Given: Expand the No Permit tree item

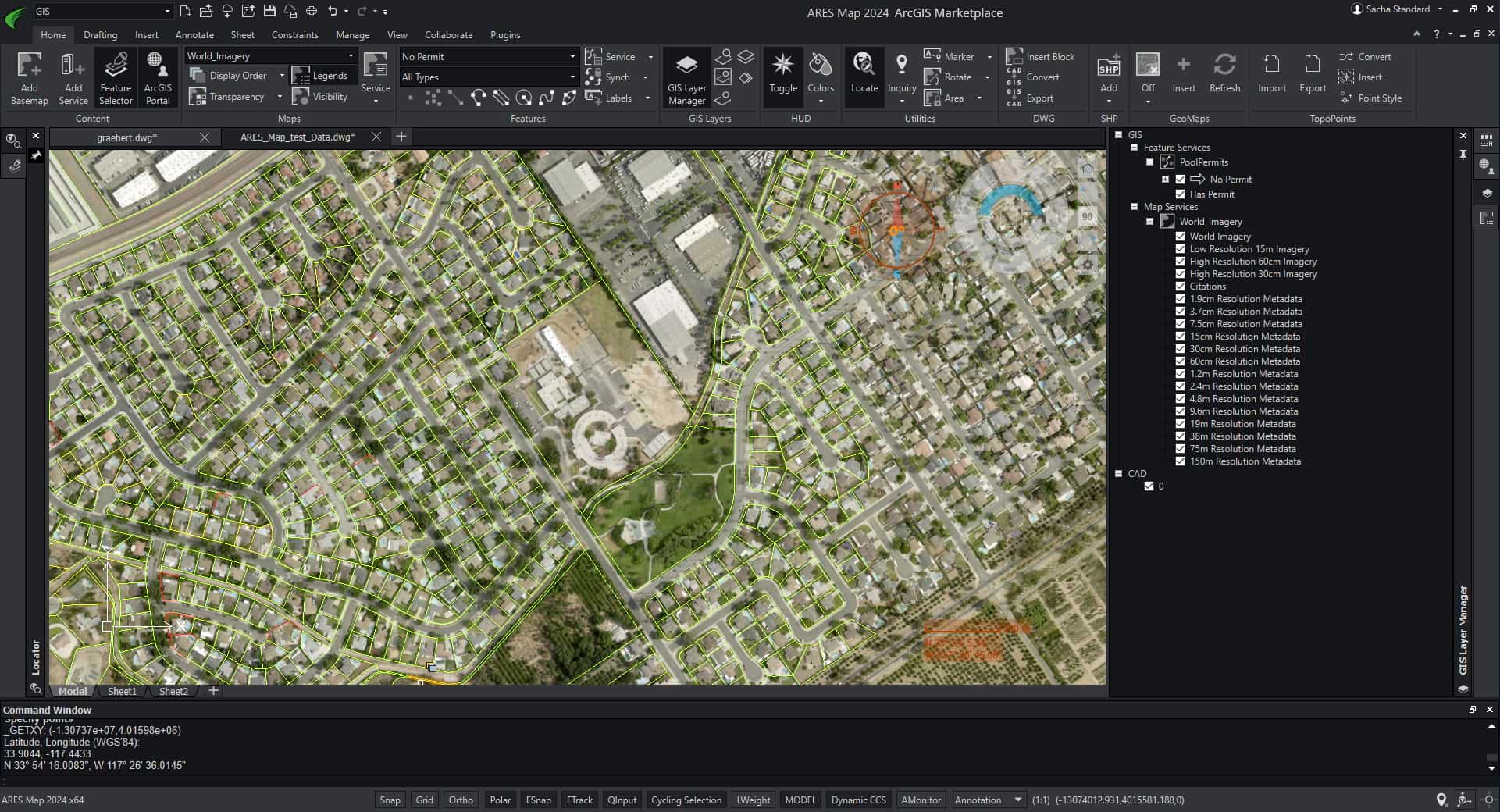Looking at the screenshot, I should (x=1165, y=180).
